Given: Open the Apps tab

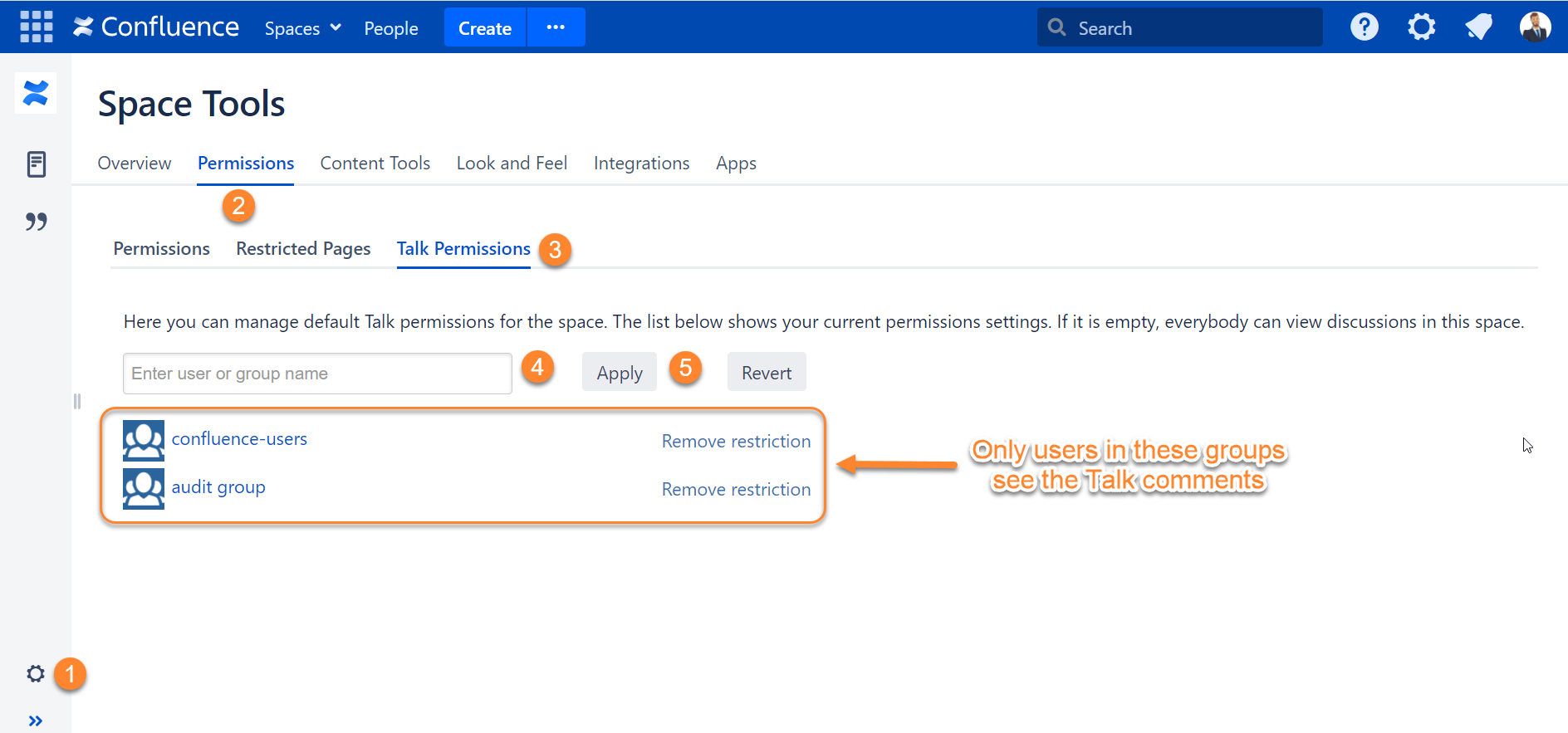Looking at the screenshot, I should click(x=736, y=164).
